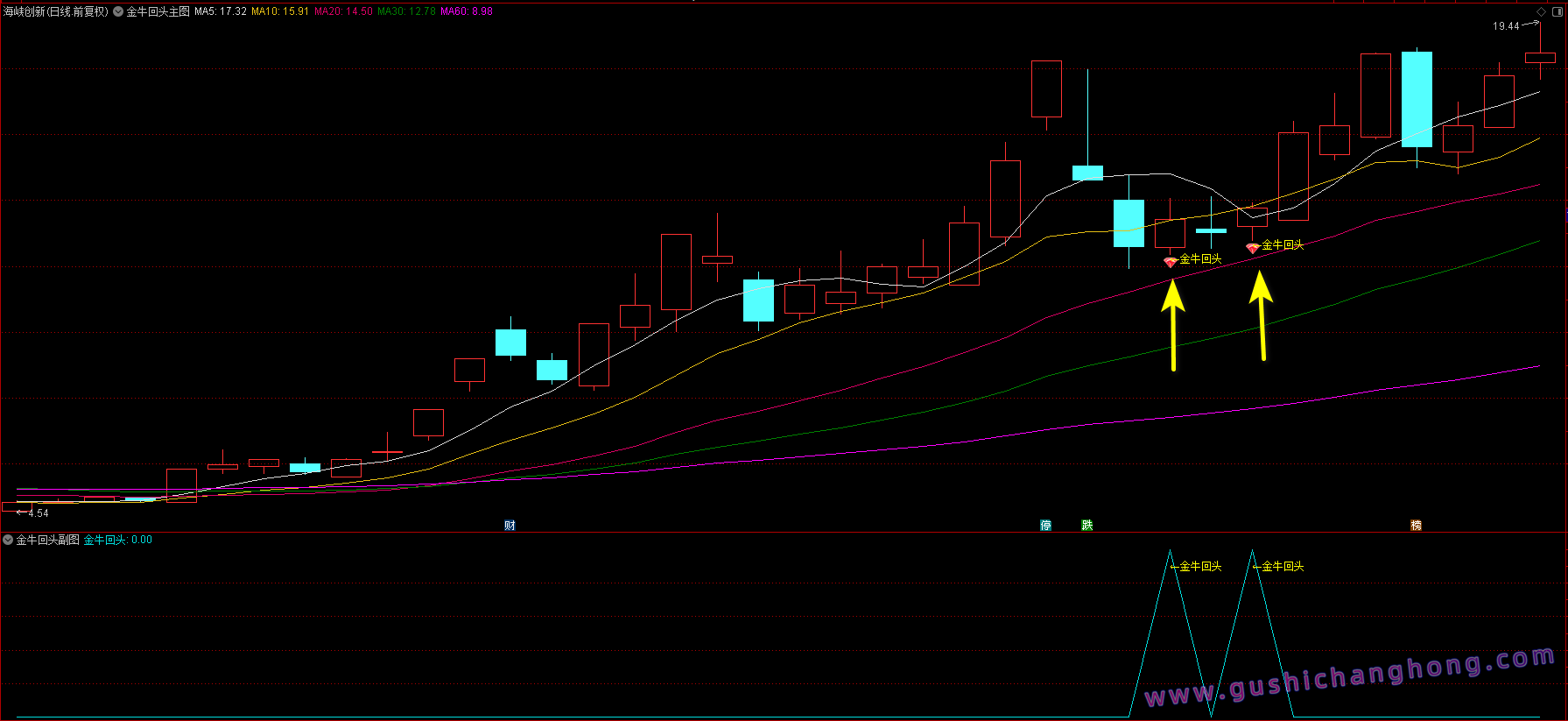
Task: Click the second red diamond 金牛回头 signal
Action: click(x=1252, y=249)
